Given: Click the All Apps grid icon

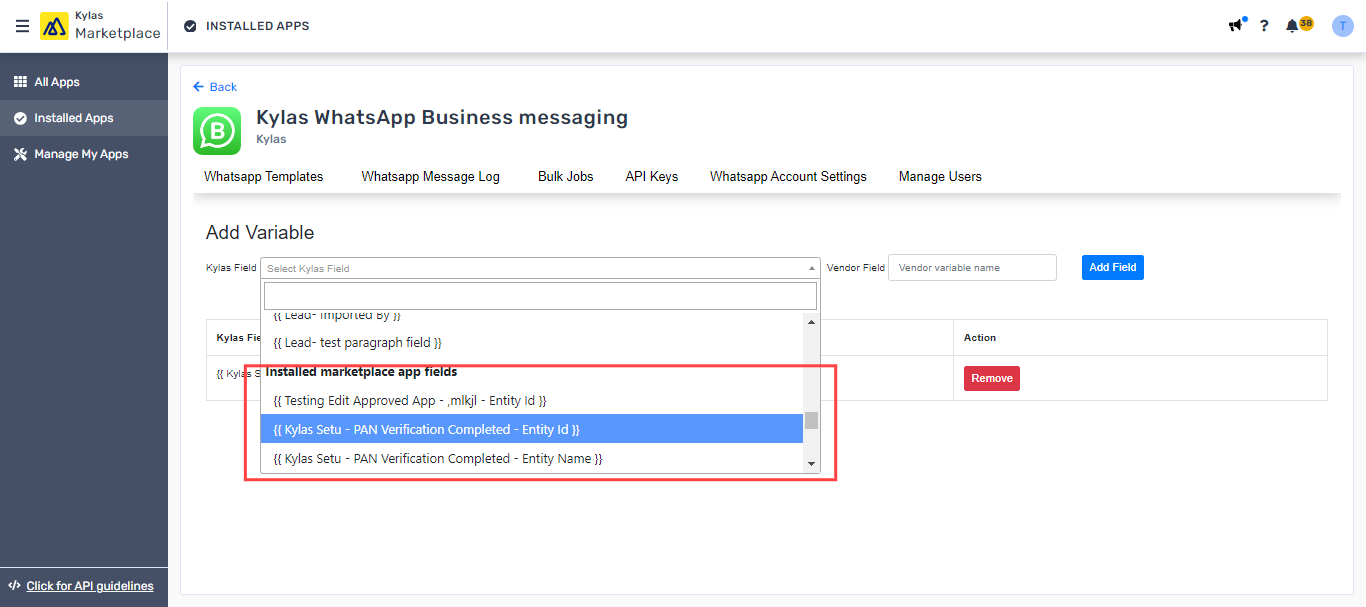Looking at the screenshot, I should [x=20, y=82].
